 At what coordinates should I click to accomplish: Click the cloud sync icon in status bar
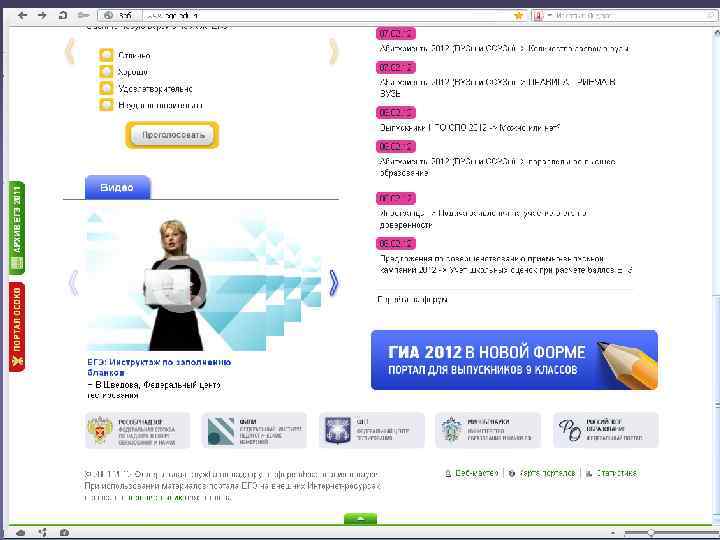(x=21, y=533)
